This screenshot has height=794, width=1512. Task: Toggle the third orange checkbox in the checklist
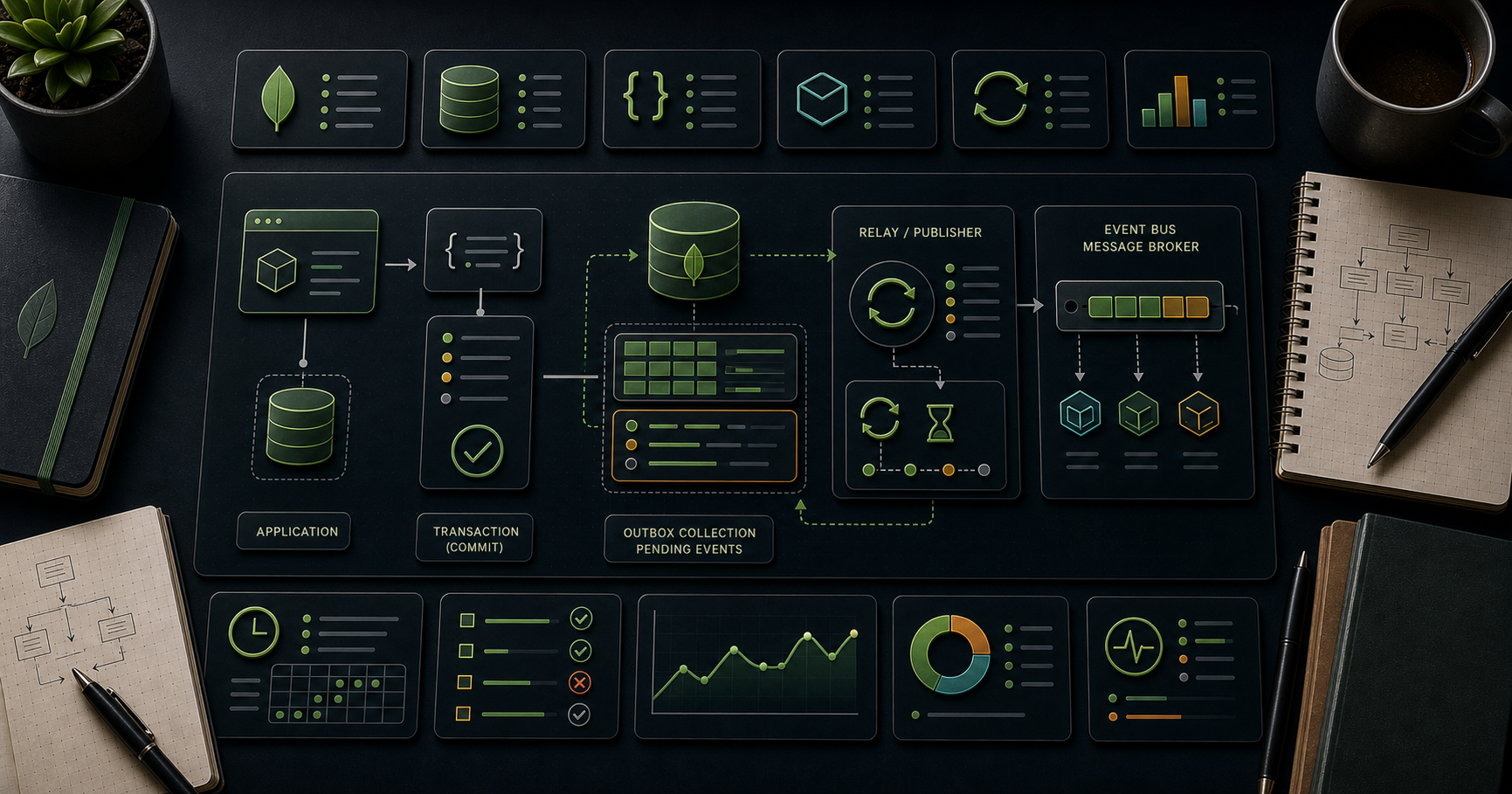pyautogui.click(x=465, y=682)
